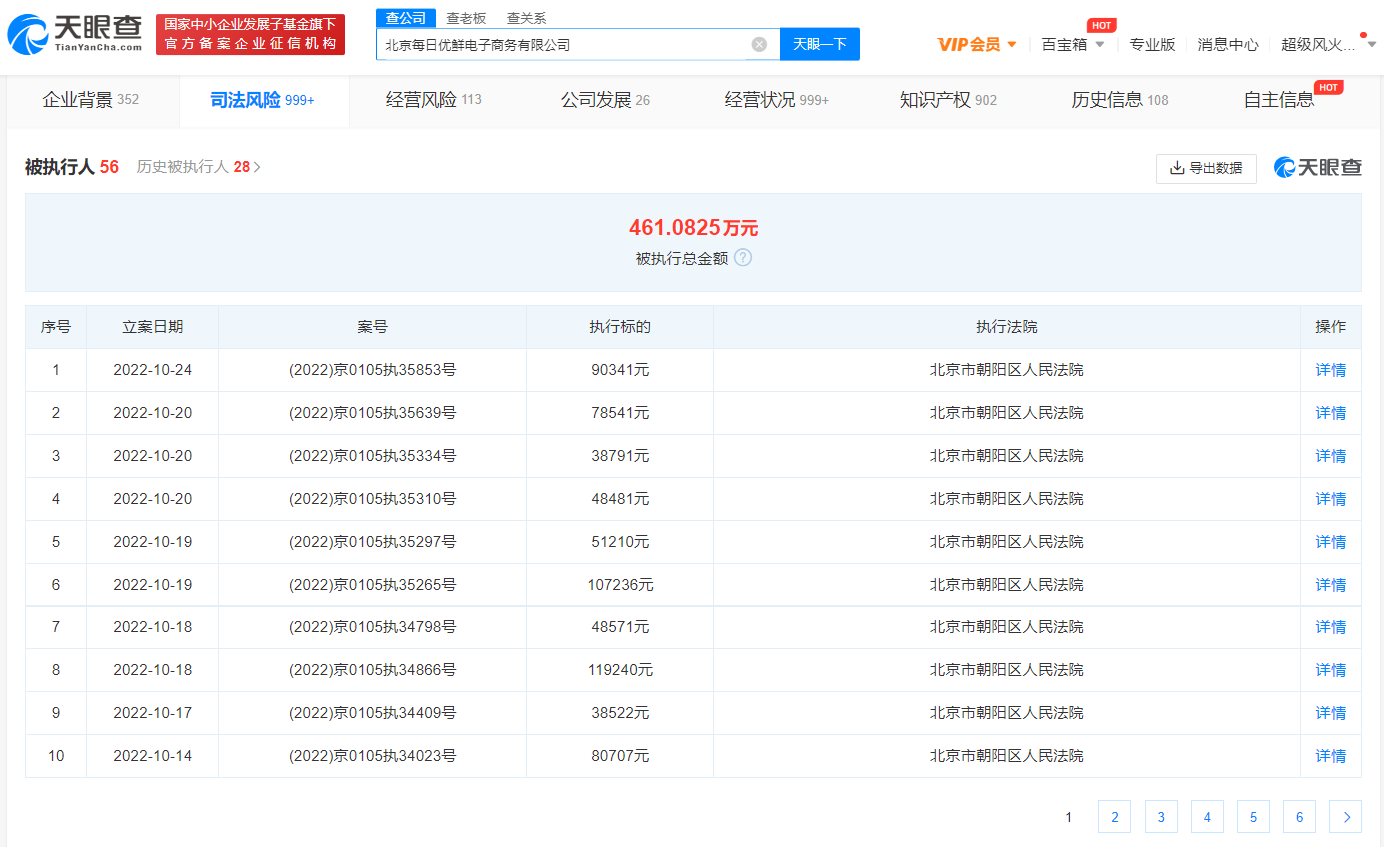Go to page 6 of results
The width and height of the screenshot is (1384, 847).
1299,817
